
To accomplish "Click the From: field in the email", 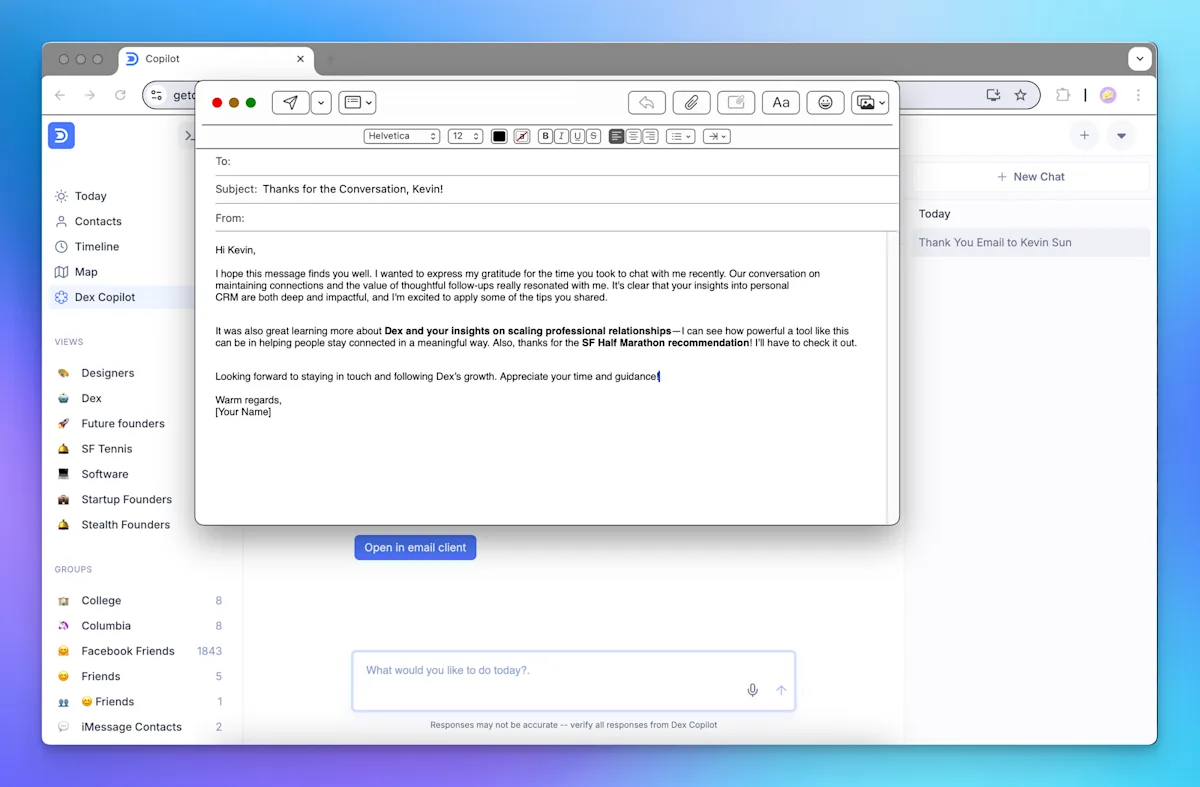I will click(556, 217).
